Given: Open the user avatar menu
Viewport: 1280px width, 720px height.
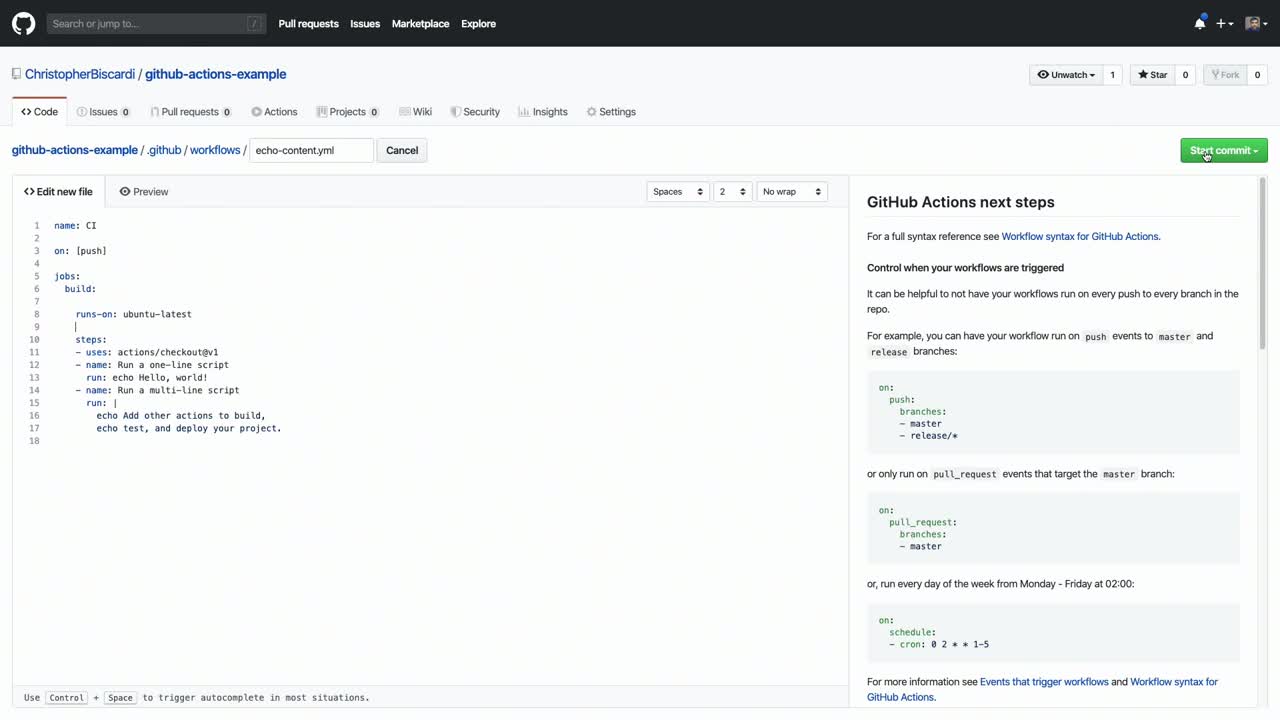Looking at the screenshot, I should point(1256,23).
